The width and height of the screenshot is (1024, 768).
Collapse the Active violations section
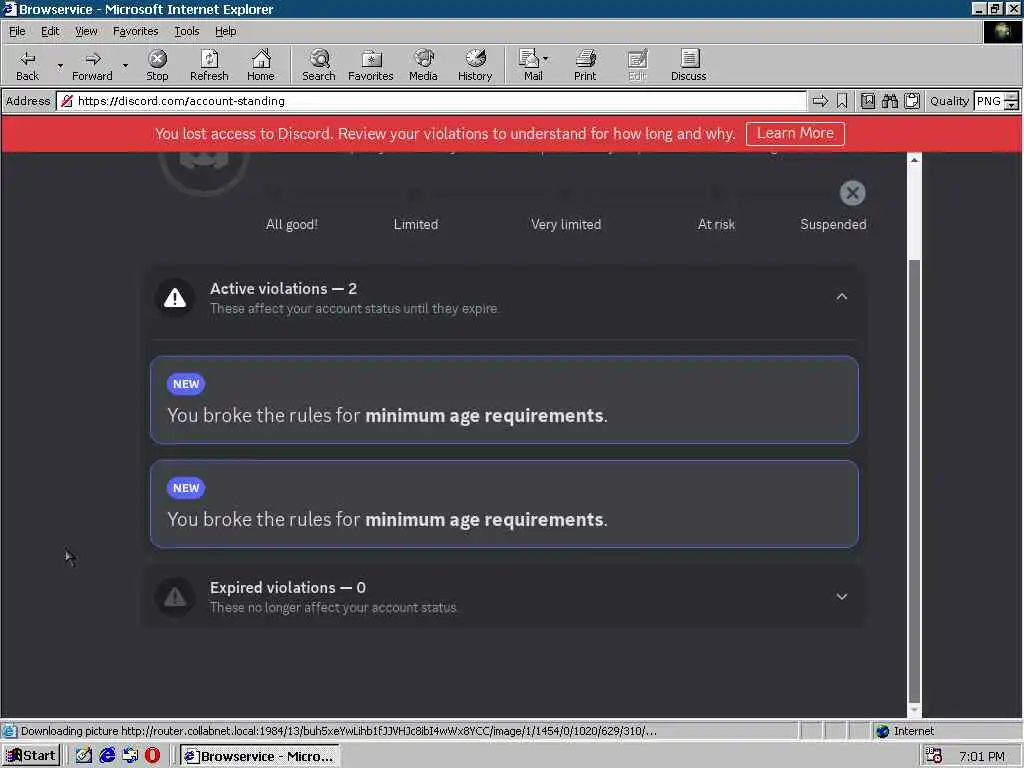(x=841, y=297)
